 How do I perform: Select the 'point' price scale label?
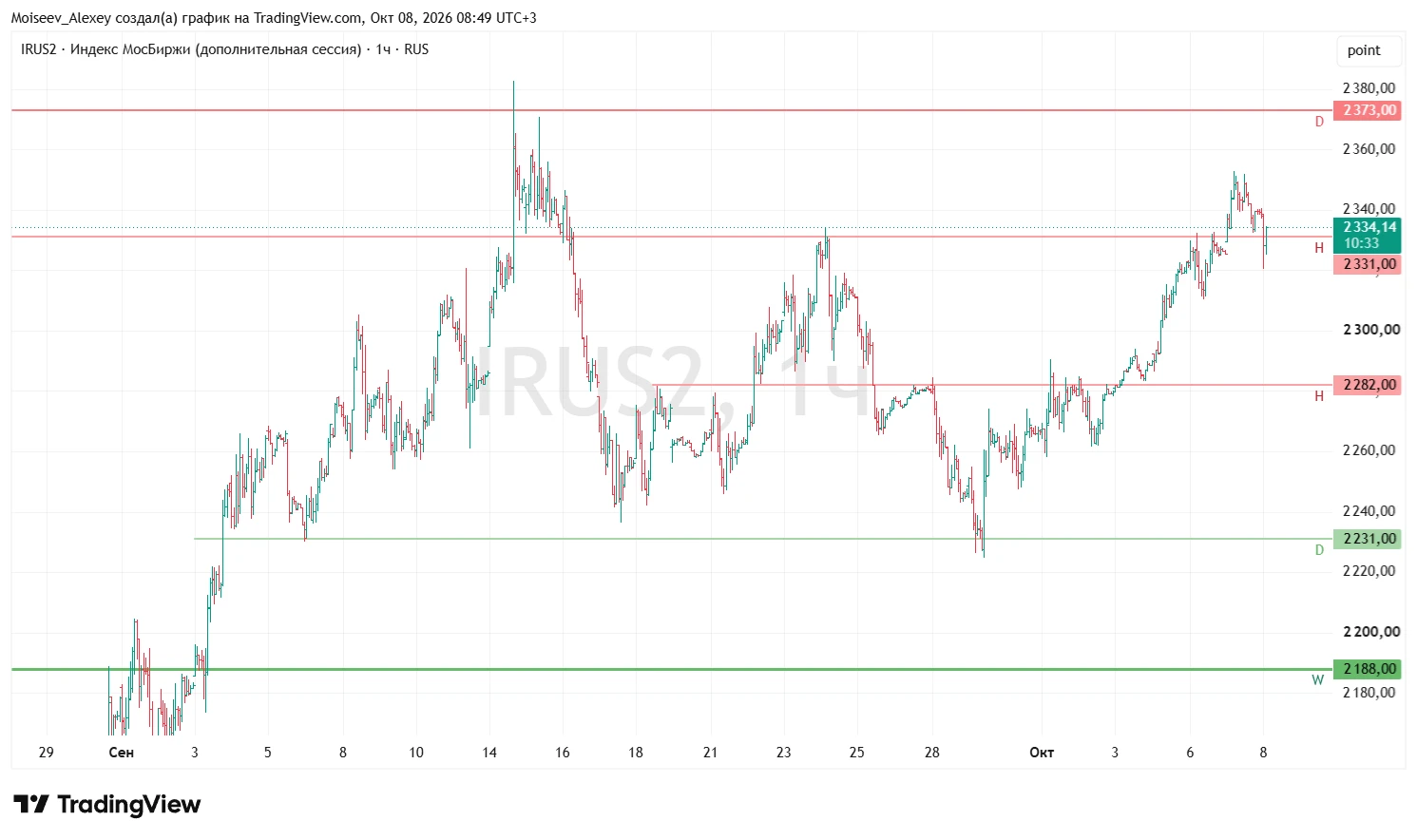pyautogui.click(x=1364, y=50)
